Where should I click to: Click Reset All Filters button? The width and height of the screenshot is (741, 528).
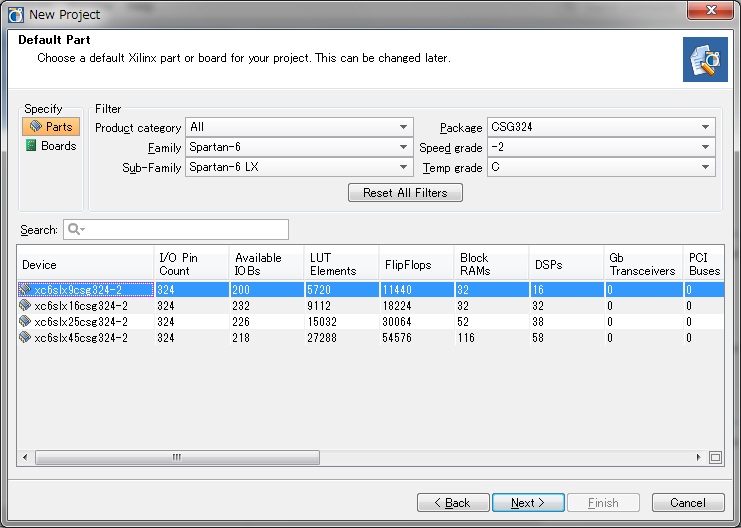[405, 193]
